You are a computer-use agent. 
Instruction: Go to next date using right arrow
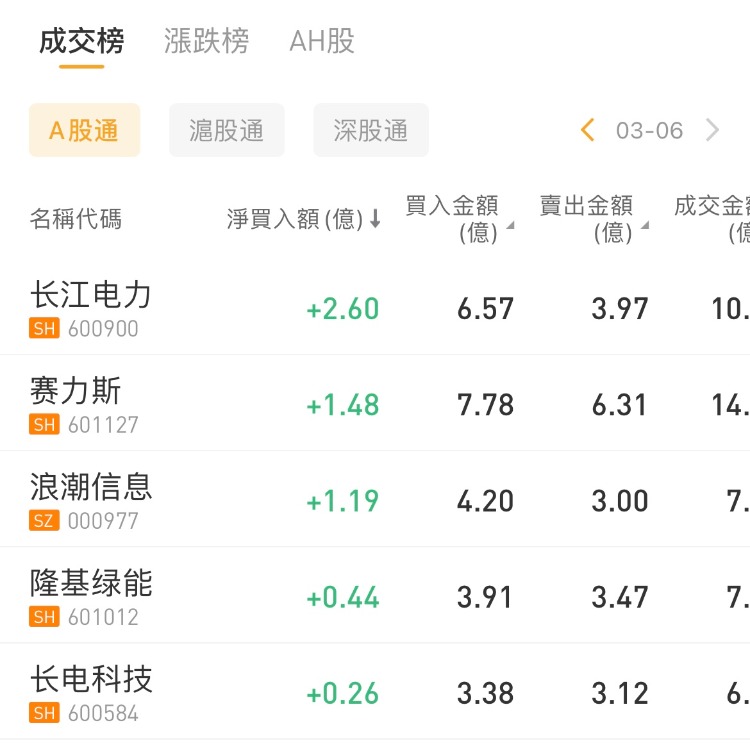click(712, 130)
